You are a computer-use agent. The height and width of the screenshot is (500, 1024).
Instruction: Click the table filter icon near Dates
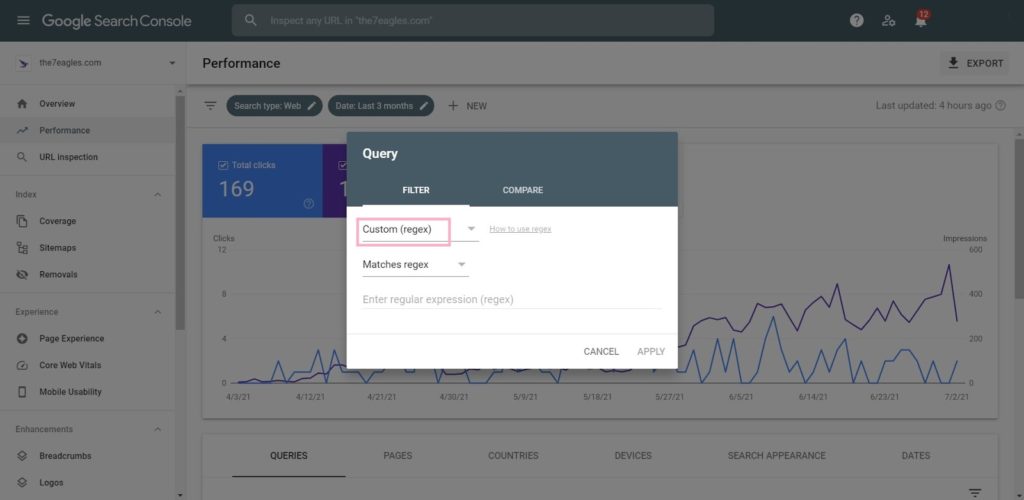[975, 492]
